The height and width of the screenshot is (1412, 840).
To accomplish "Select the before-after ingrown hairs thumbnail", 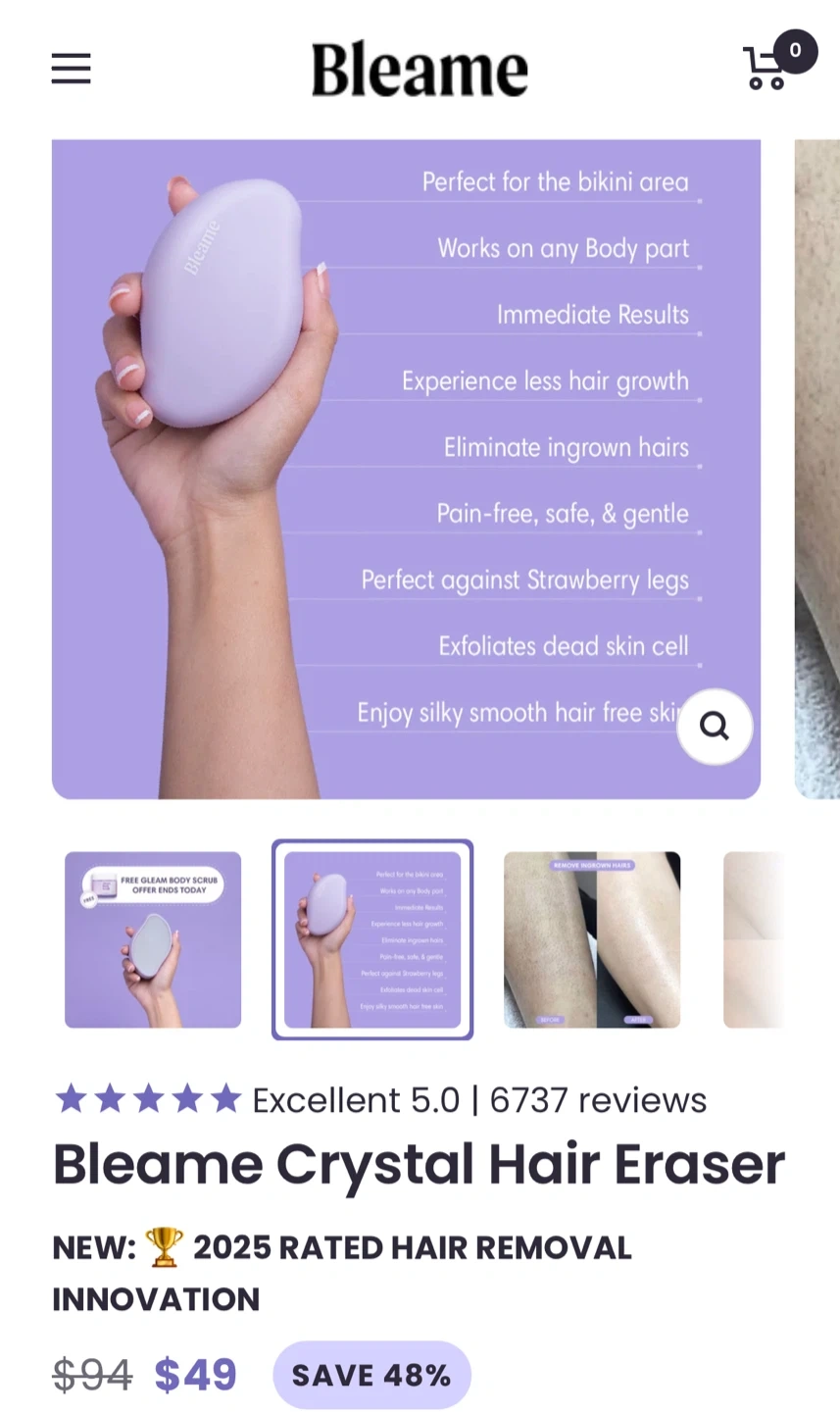I will pyautogui.click(x=592, y=939).
